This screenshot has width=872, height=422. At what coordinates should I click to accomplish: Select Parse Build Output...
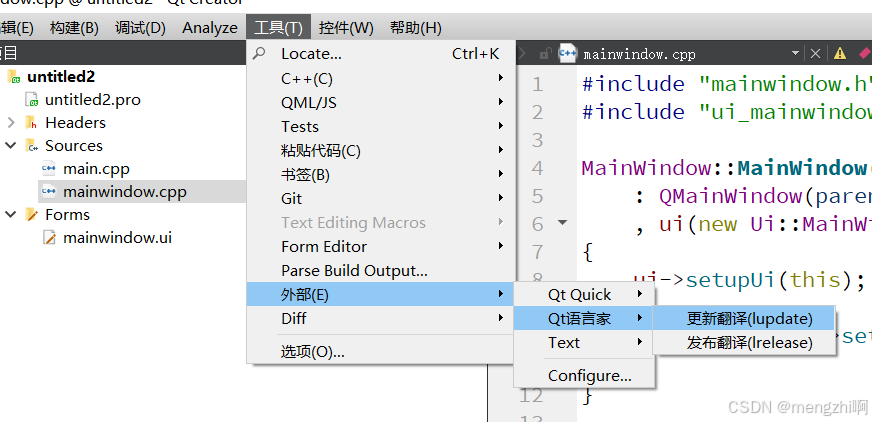tap(381, 270)
